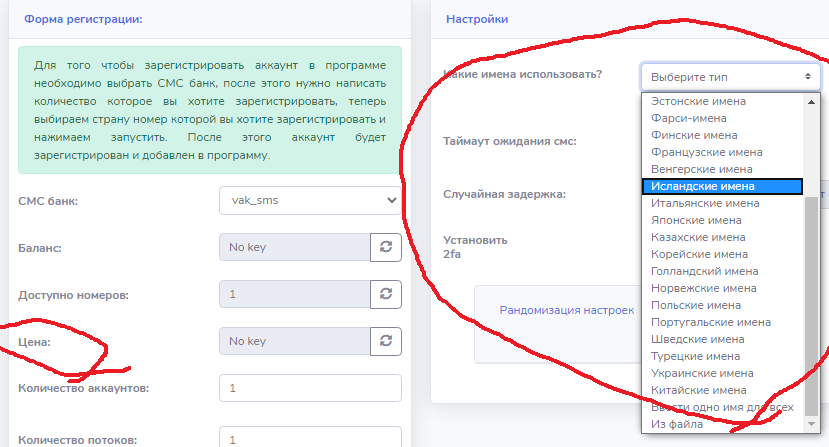Focus the Количество потоков input field

pyautogui.click(x=310, y=438)
